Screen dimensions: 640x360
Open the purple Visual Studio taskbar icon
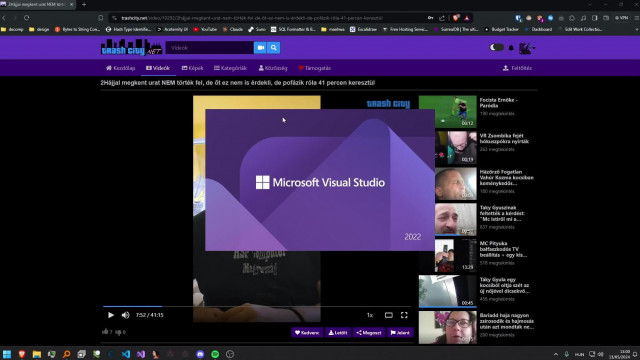tap(141, 354)
